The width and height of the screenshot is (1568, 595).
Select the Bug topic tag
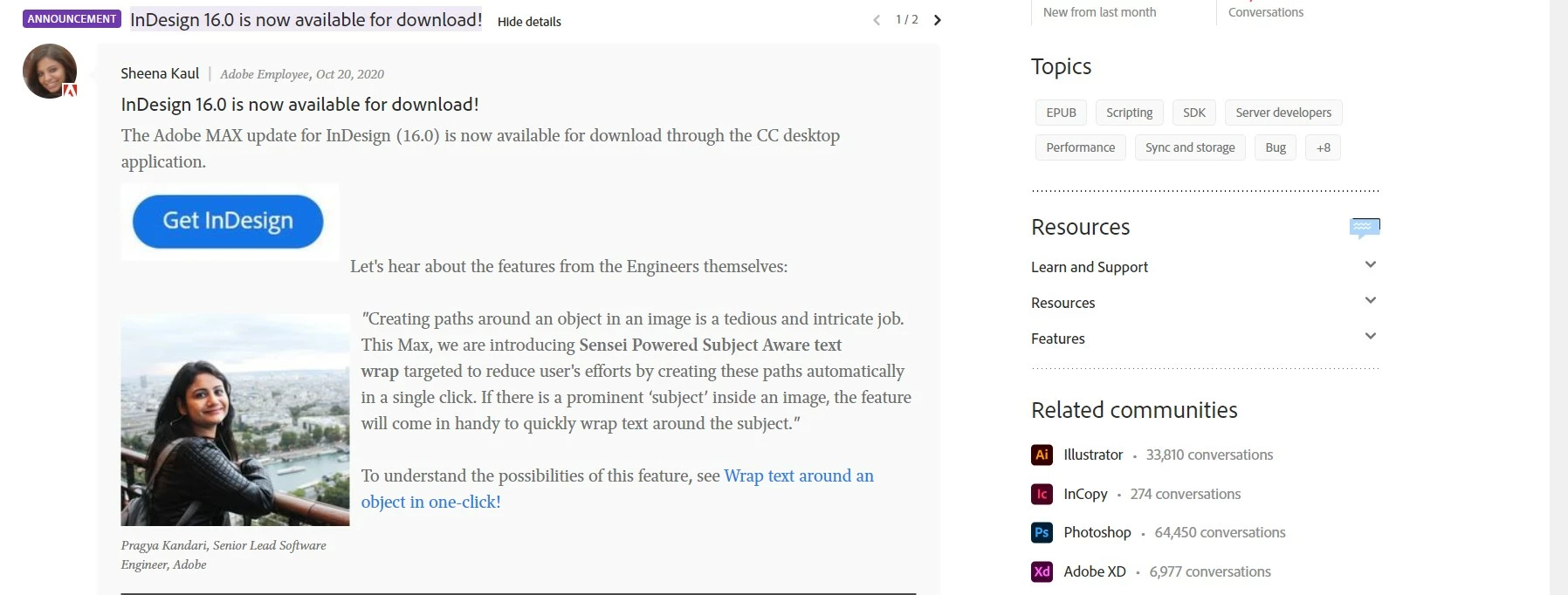point(1276,147)
